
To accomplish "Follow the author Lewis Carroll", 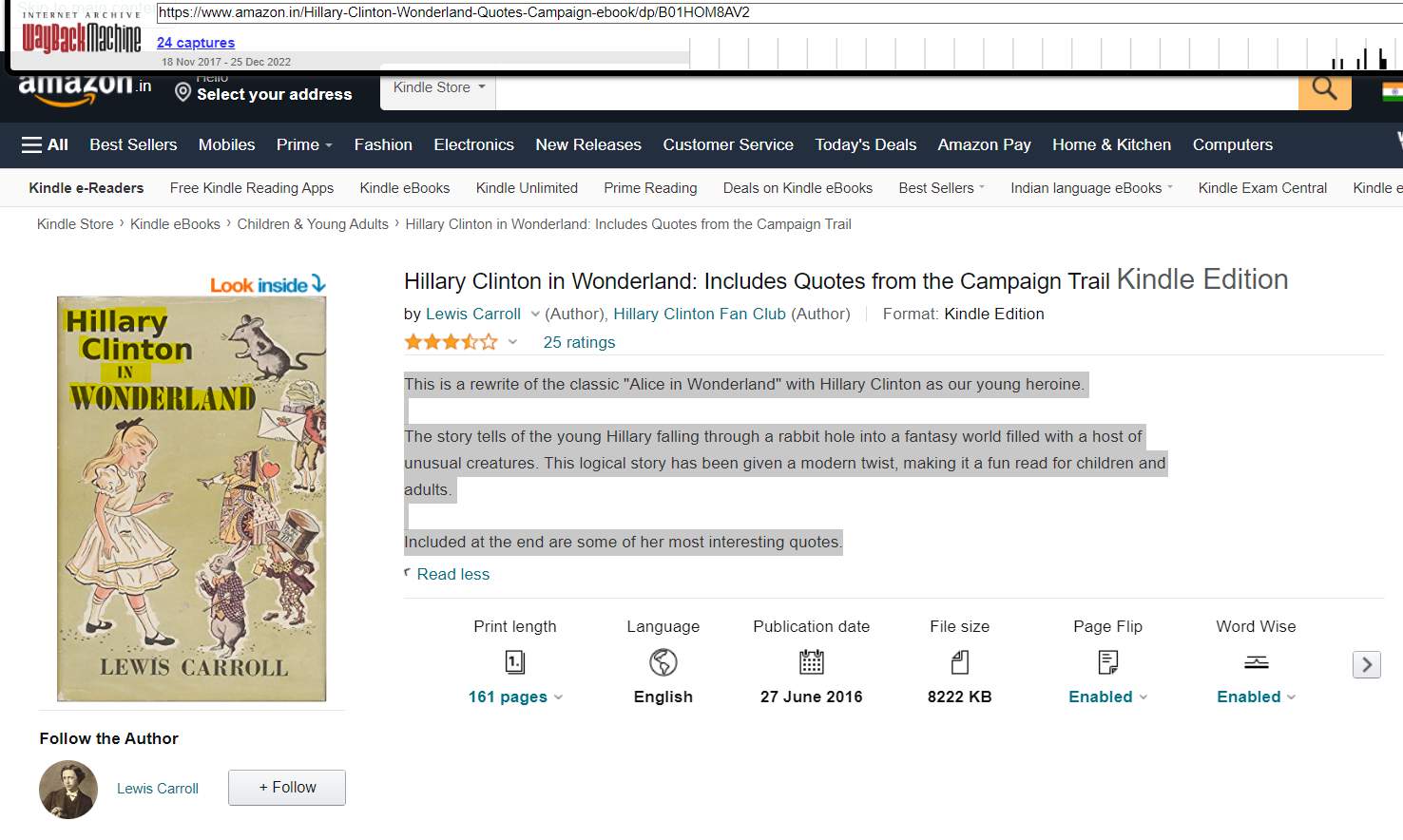I will click(x=287, y=788).
